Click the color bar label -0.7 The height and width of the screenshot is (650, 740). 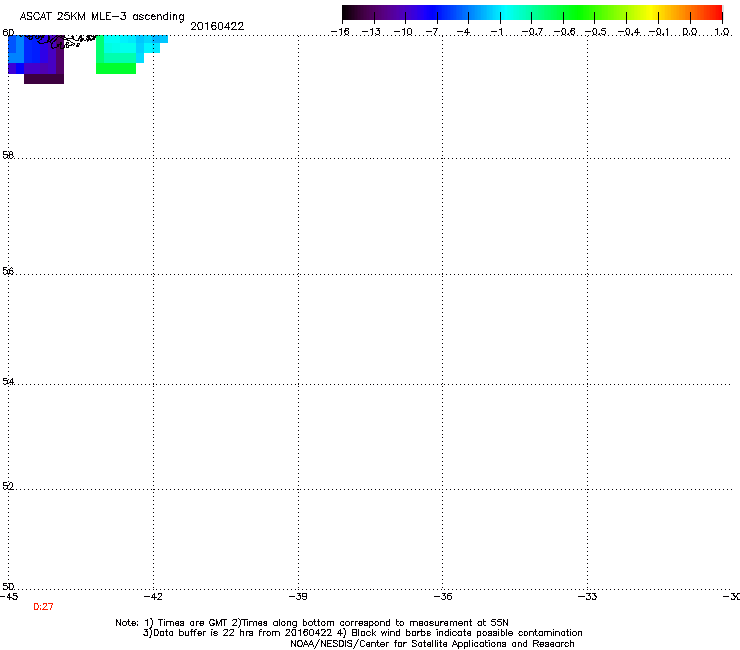click(532, 32)
